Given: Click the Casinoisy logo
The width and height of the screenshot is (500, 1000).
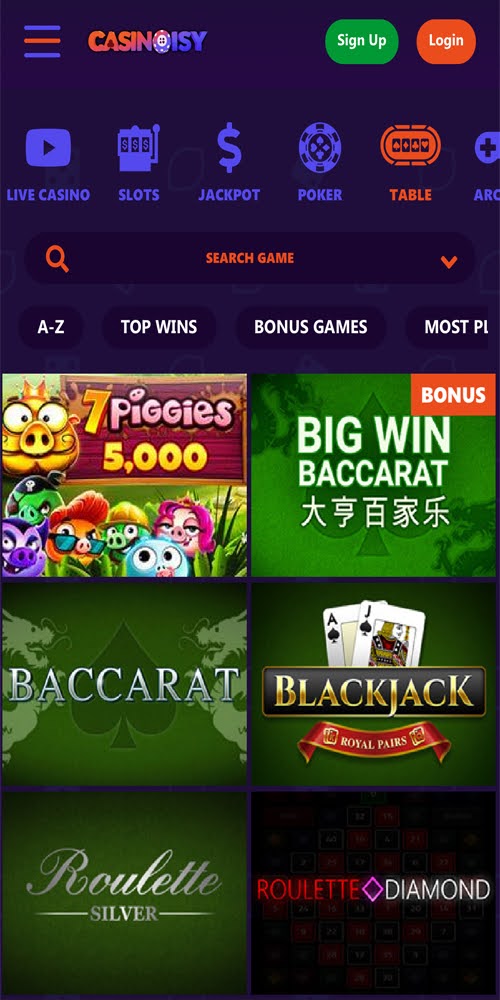Looking at the screenshot, I should (147, 41).
